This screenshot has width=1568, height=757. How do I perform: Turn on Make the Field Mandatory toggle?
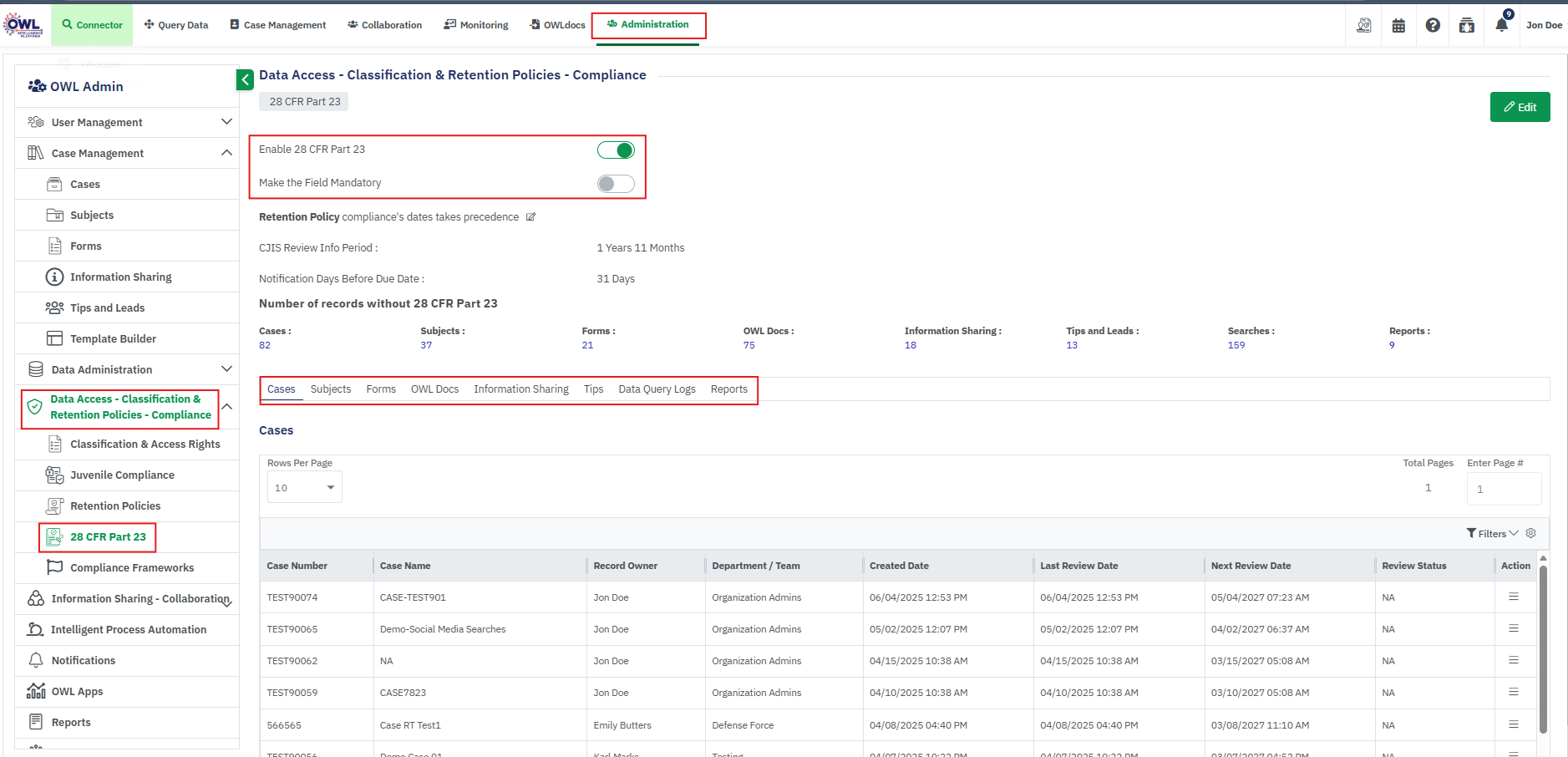(x=616, y=184)
